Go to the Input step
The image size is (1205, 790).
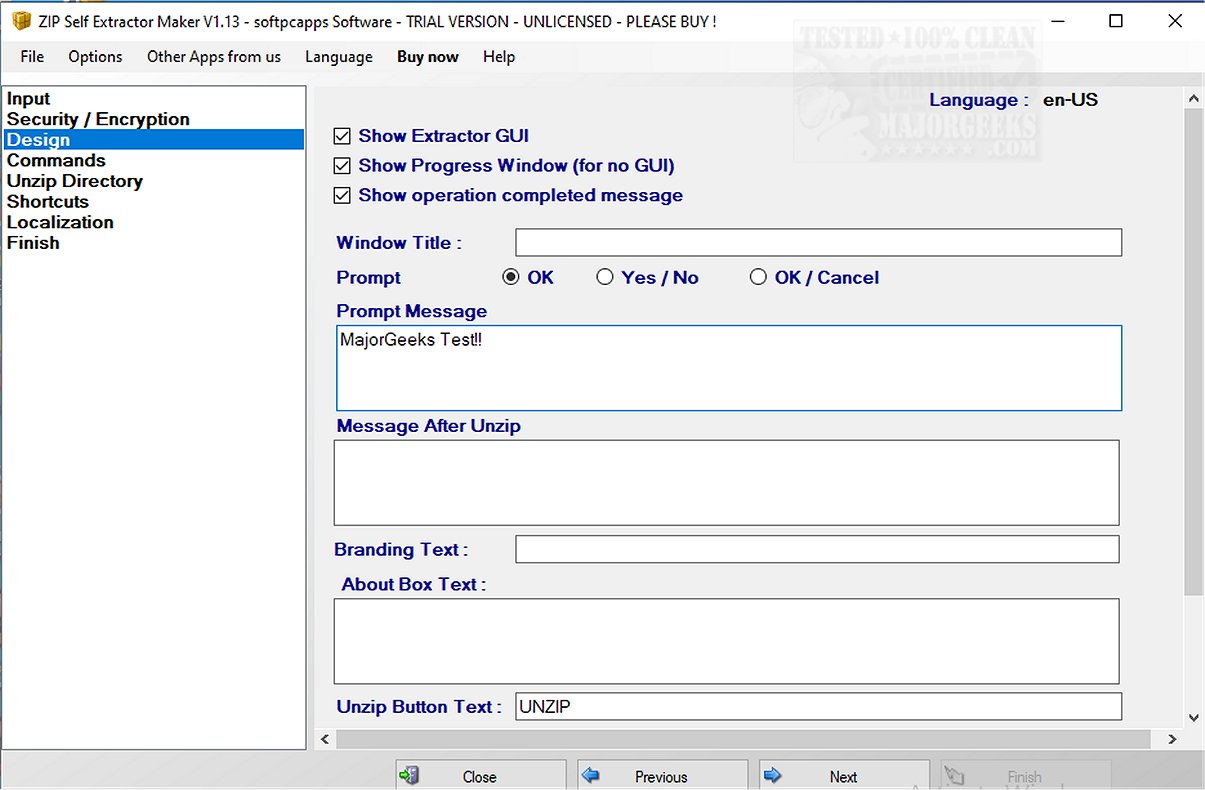(x=154, y=98)
